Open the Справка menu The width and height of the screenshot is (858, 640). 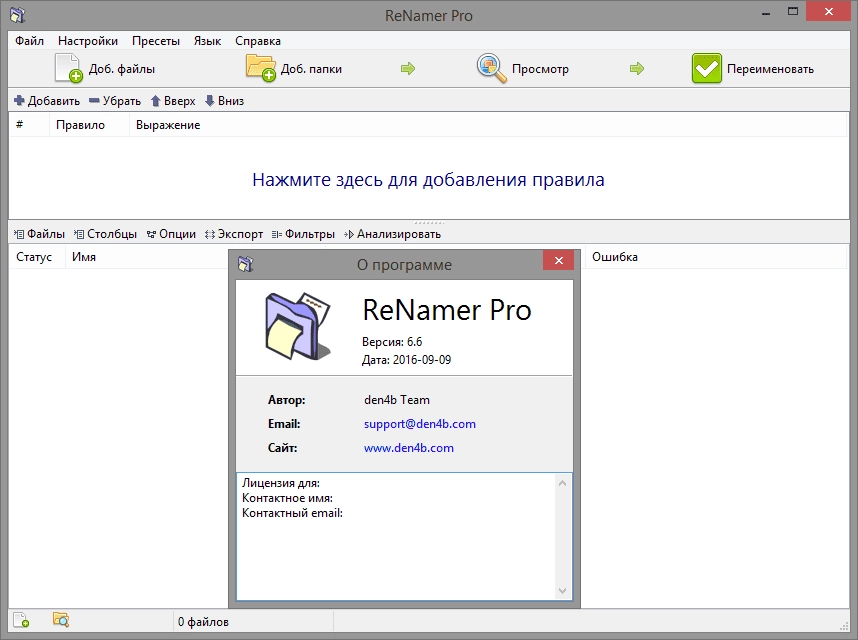[x=258, y=41]
